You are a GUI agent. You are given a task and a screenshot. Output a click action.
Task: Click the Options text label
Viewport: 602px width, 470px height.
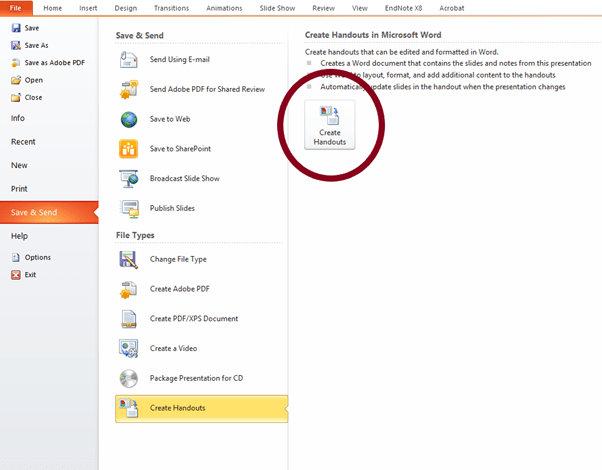(x=38, y=257)
